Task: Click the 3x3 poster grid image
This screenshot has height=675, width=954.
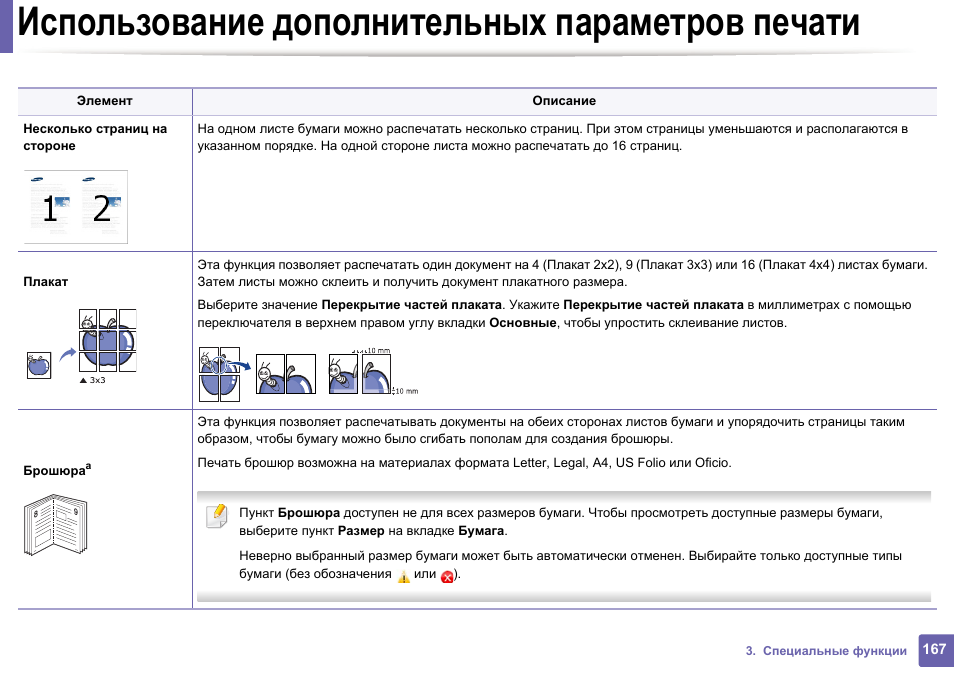Action: coord(106,341)
